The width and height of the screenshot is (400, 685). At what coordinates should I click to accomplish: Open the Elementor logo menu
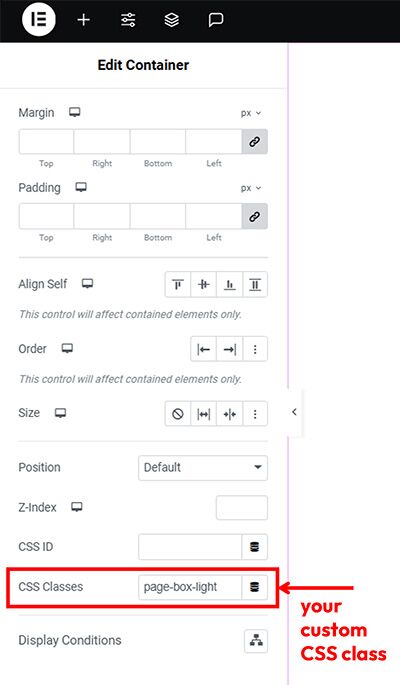[39, 20]
